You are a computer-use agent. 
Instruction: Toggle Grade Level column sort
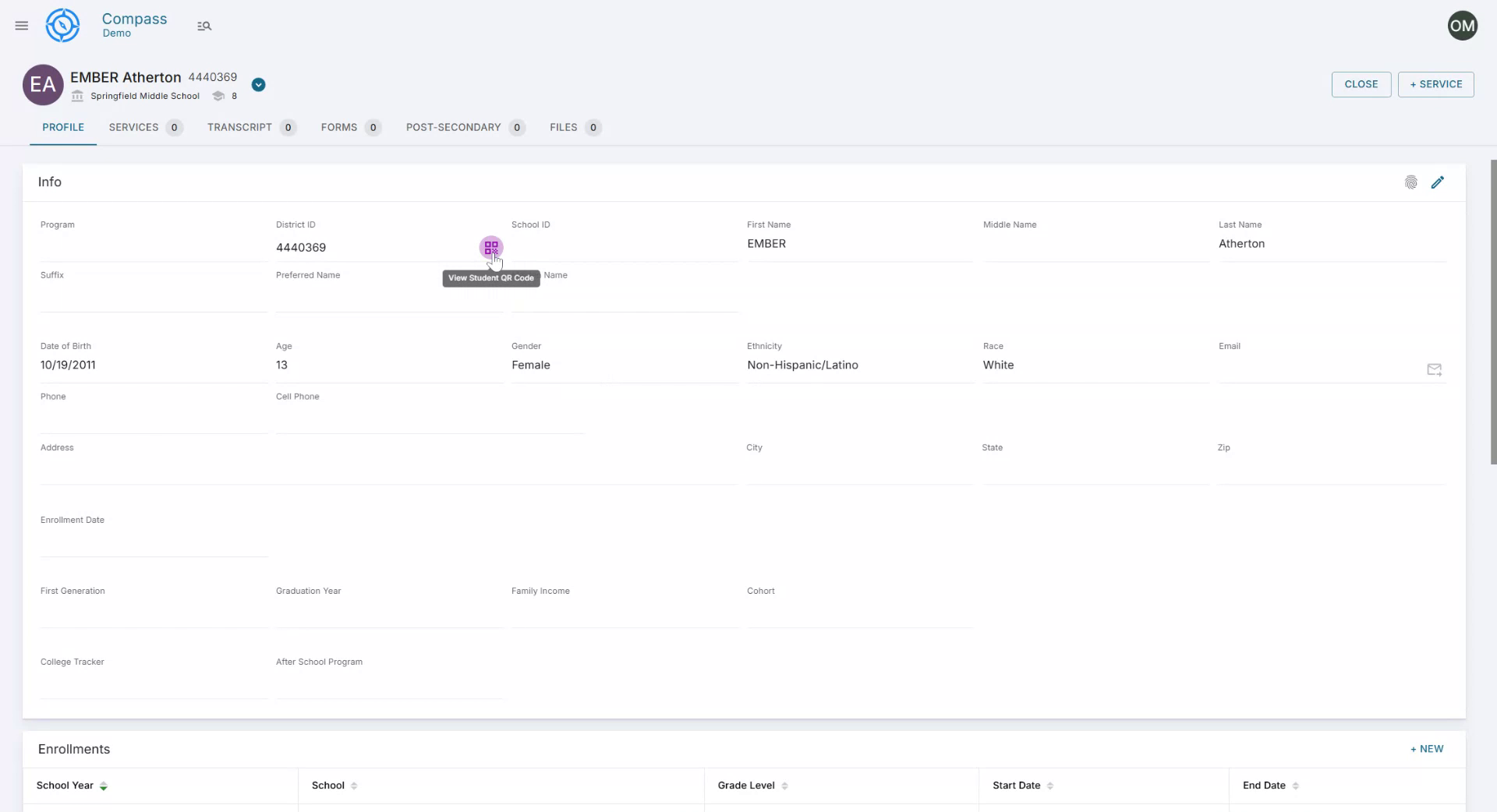click(x=785, y=787)
